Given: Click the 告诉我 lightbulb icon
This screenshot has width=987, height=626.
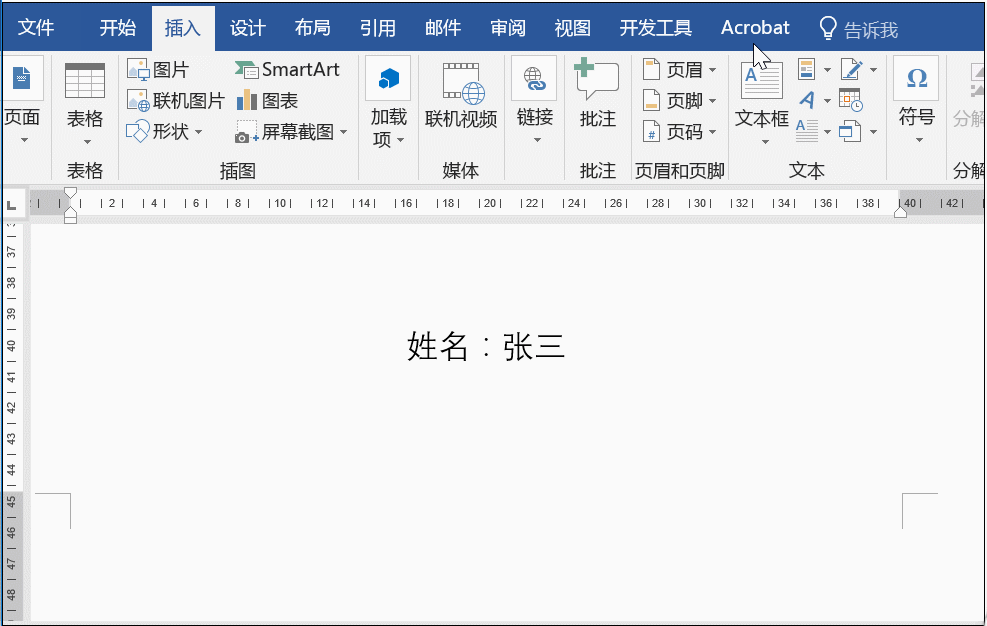Looking at the screenshot, I should (x=828, y=28).
